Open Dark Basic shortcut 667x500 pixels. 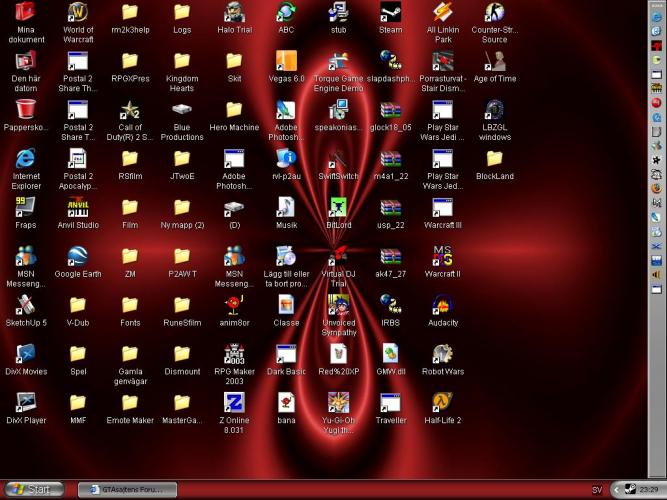pyautogui.click(x=286, y=354)
